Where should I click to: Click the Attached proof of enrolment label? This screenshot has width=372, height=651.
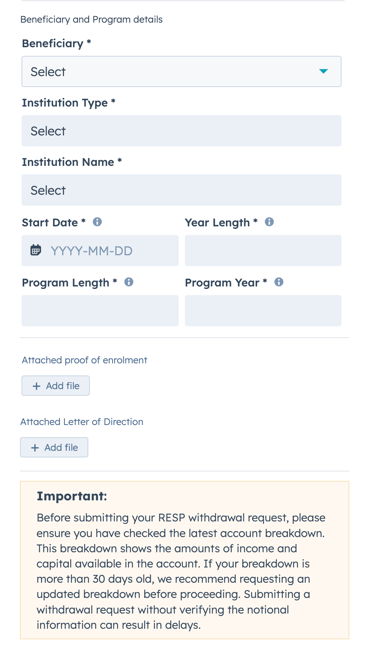pyautogui.click(x=84, y=360)
